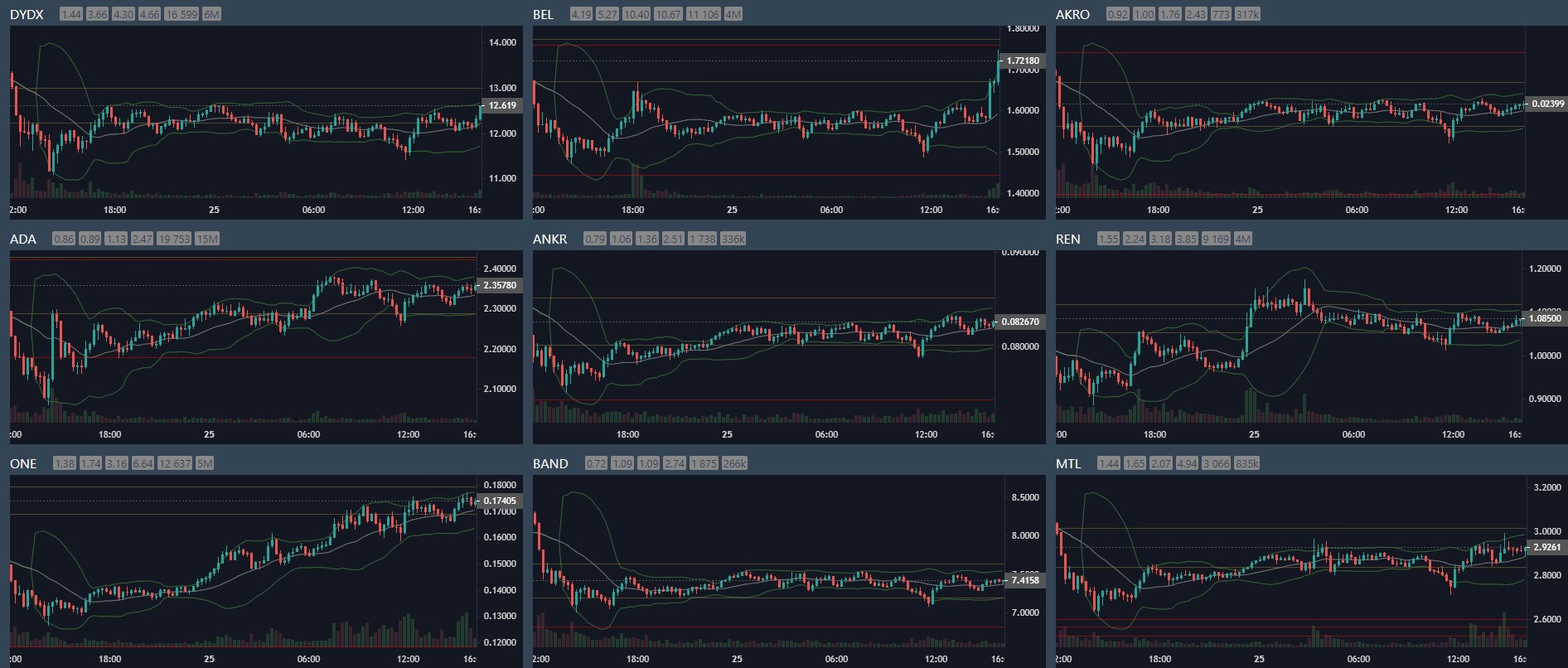Click the 4.19 badge beside BEL

point(581,14)
